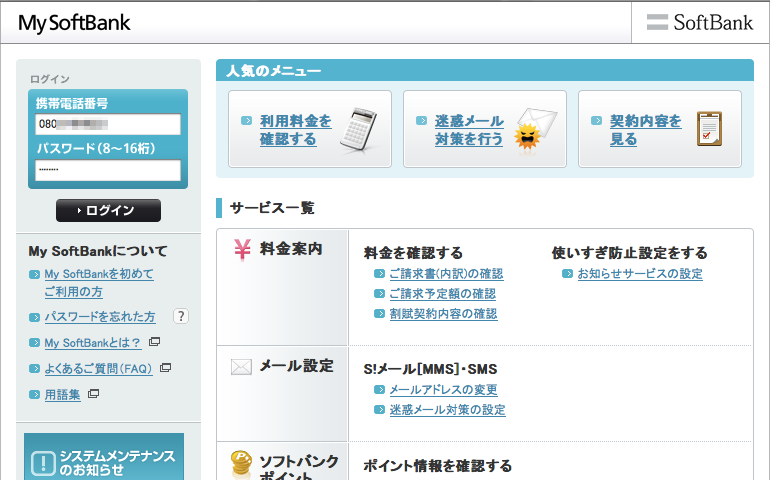Open the 利用料金を確認する link
Viewport: 770px width, 480px height.
point(296,130)
